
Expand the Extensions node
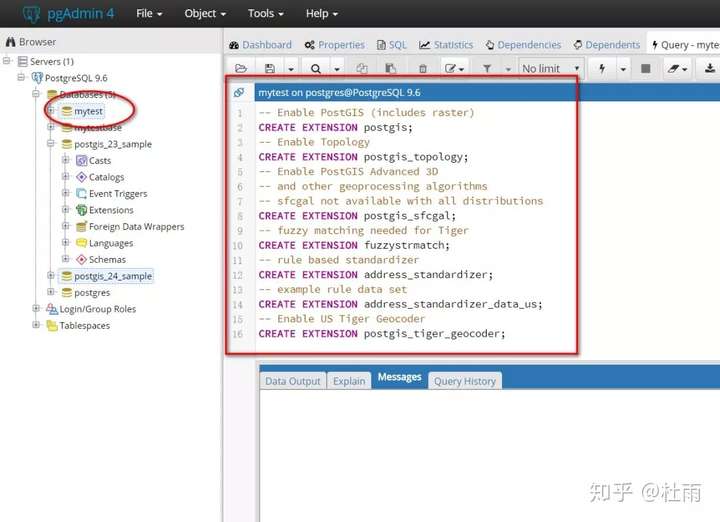coord(66,209)
